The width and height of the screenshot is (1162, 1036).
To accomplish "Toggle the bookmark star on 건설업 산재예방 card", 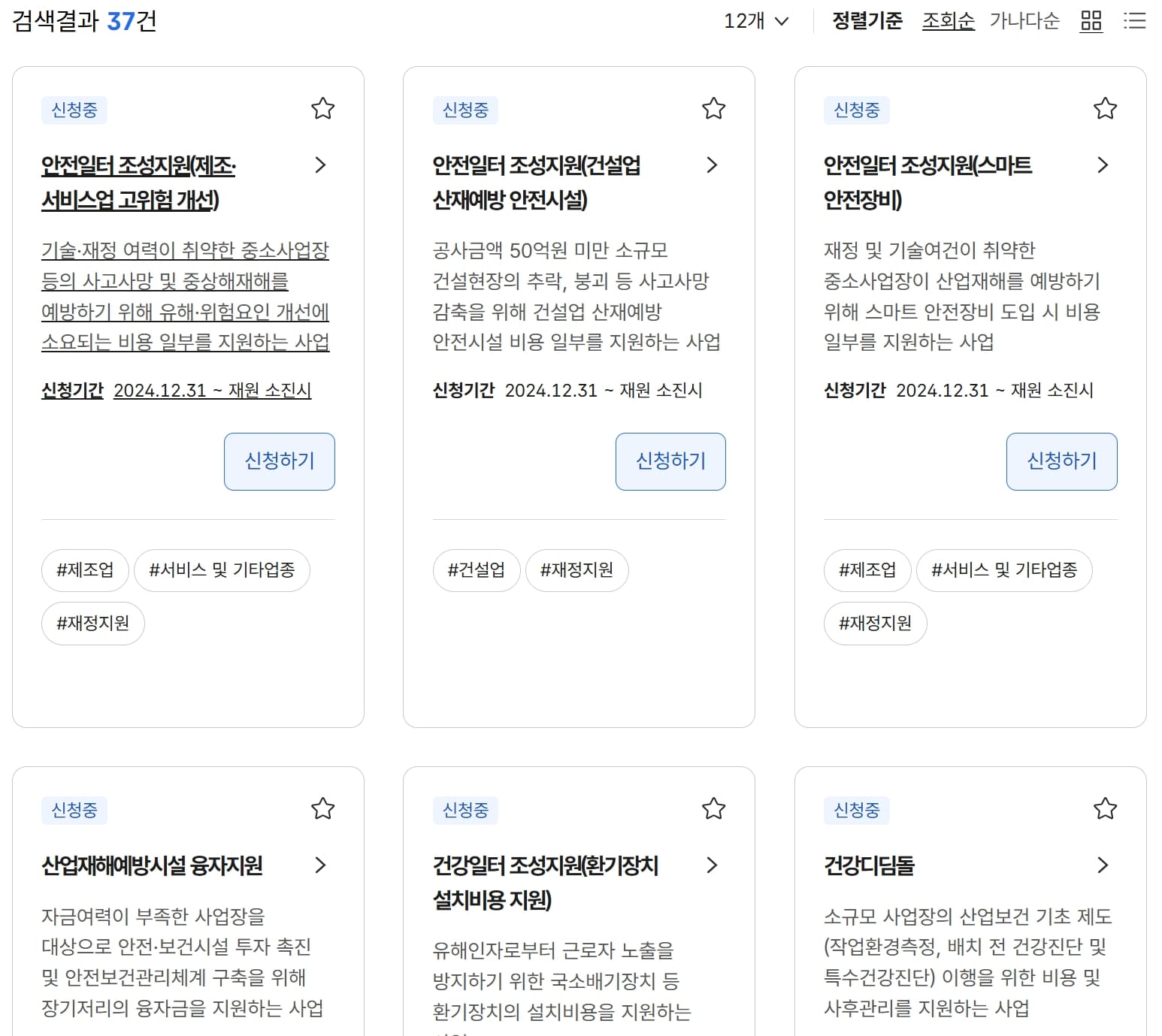I will 713,109.
